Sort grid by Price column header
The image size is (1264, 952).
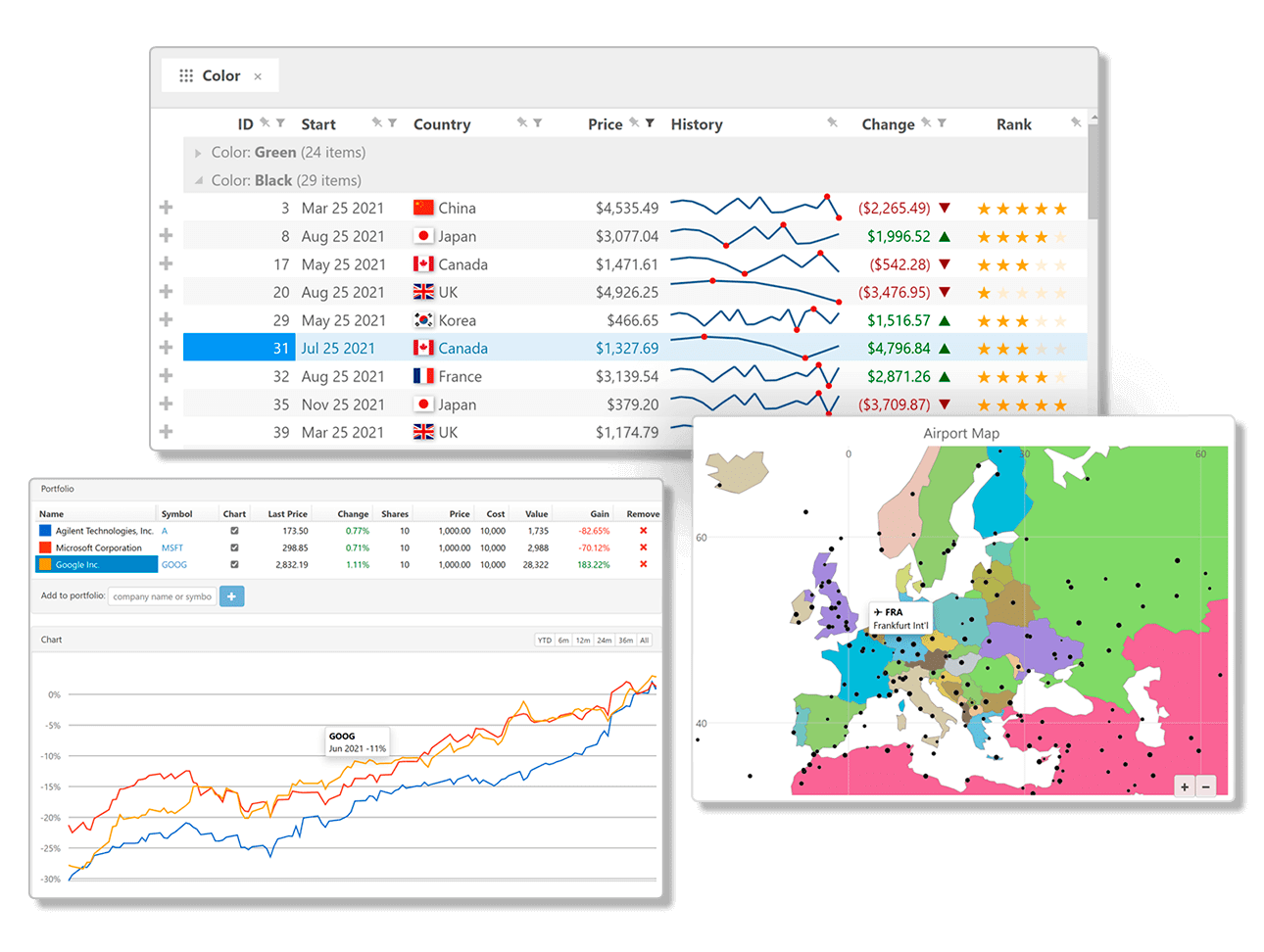pyautogui.click(x=605, y=124)
